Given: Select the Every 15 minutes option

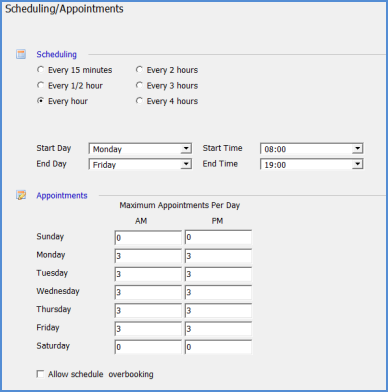Looking at the screenshot, I should 40,70.
